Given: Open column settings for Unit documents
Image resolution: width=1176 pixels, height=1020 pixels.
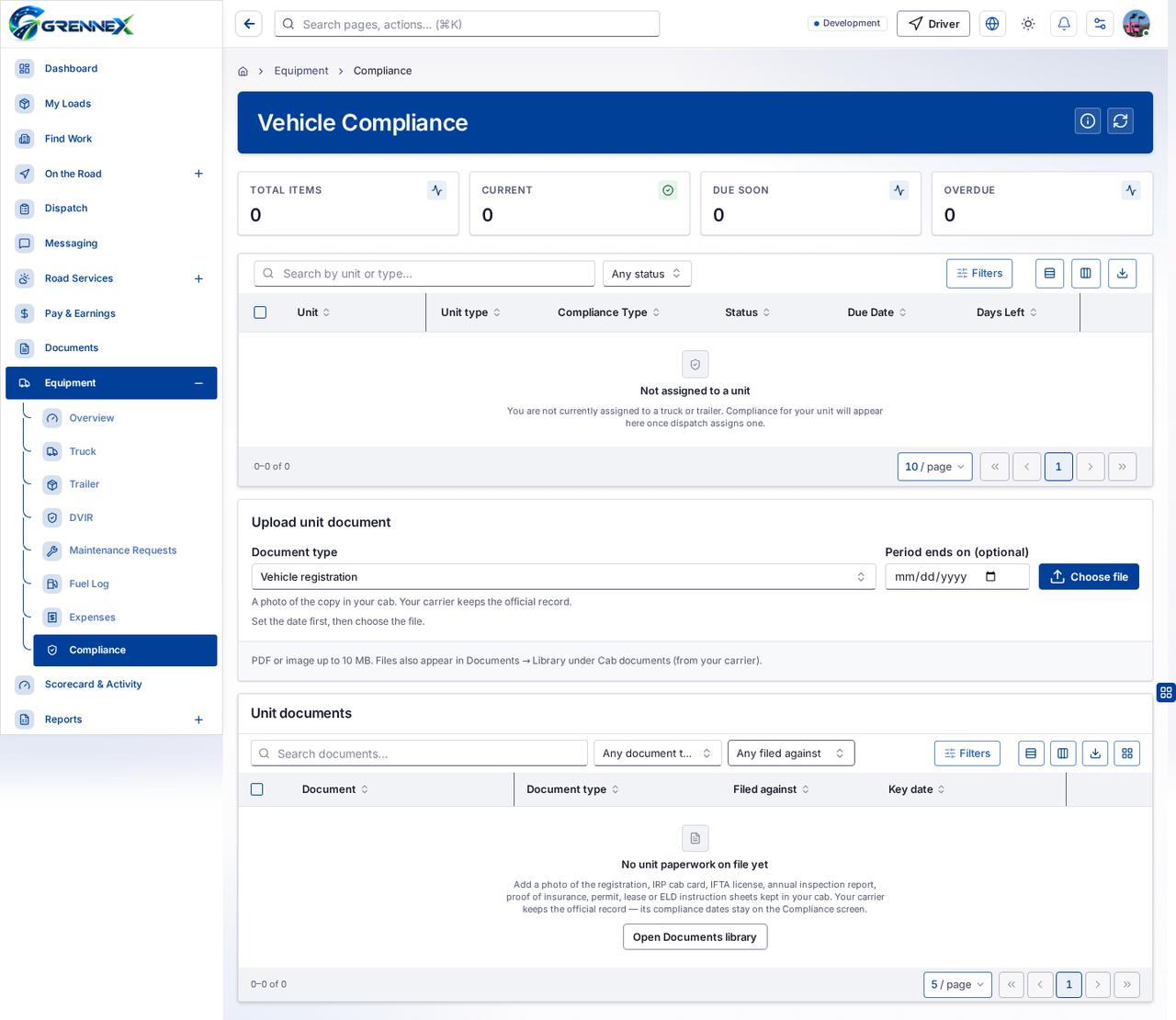Looking at the screenshot, I should [x=1063, y=754].
